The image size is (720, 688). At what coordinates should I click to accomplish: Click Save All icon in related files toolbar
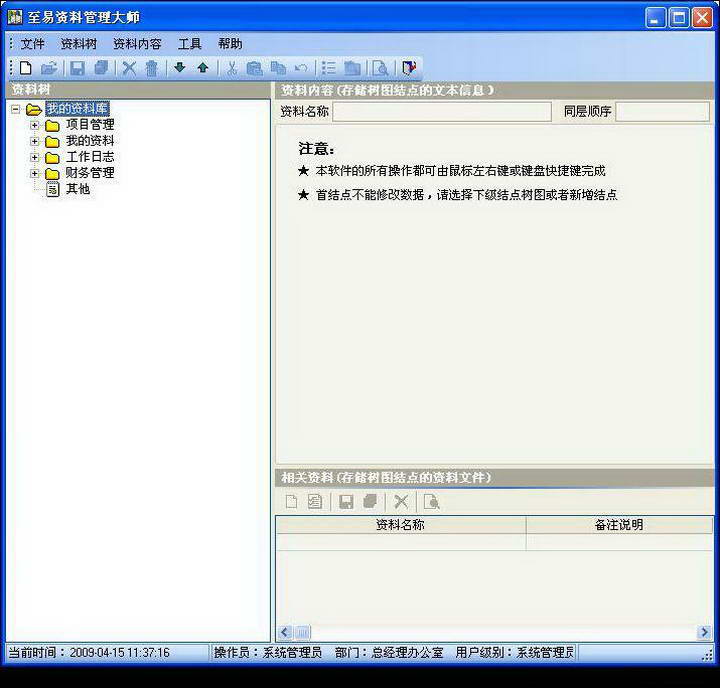(370, 501)
